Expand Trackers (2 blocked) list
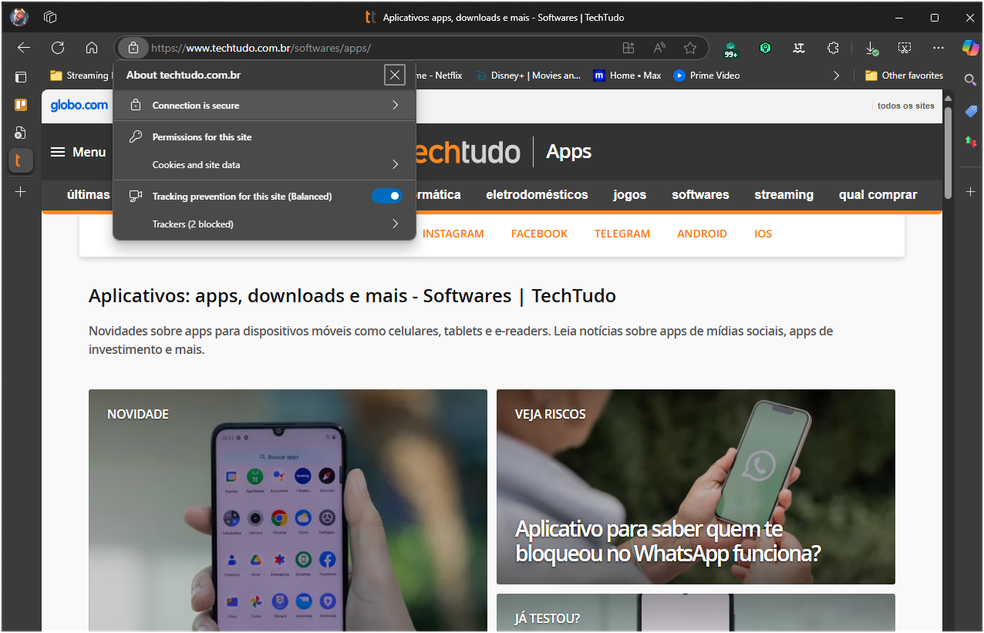984x633 pixels. [264, 224]
